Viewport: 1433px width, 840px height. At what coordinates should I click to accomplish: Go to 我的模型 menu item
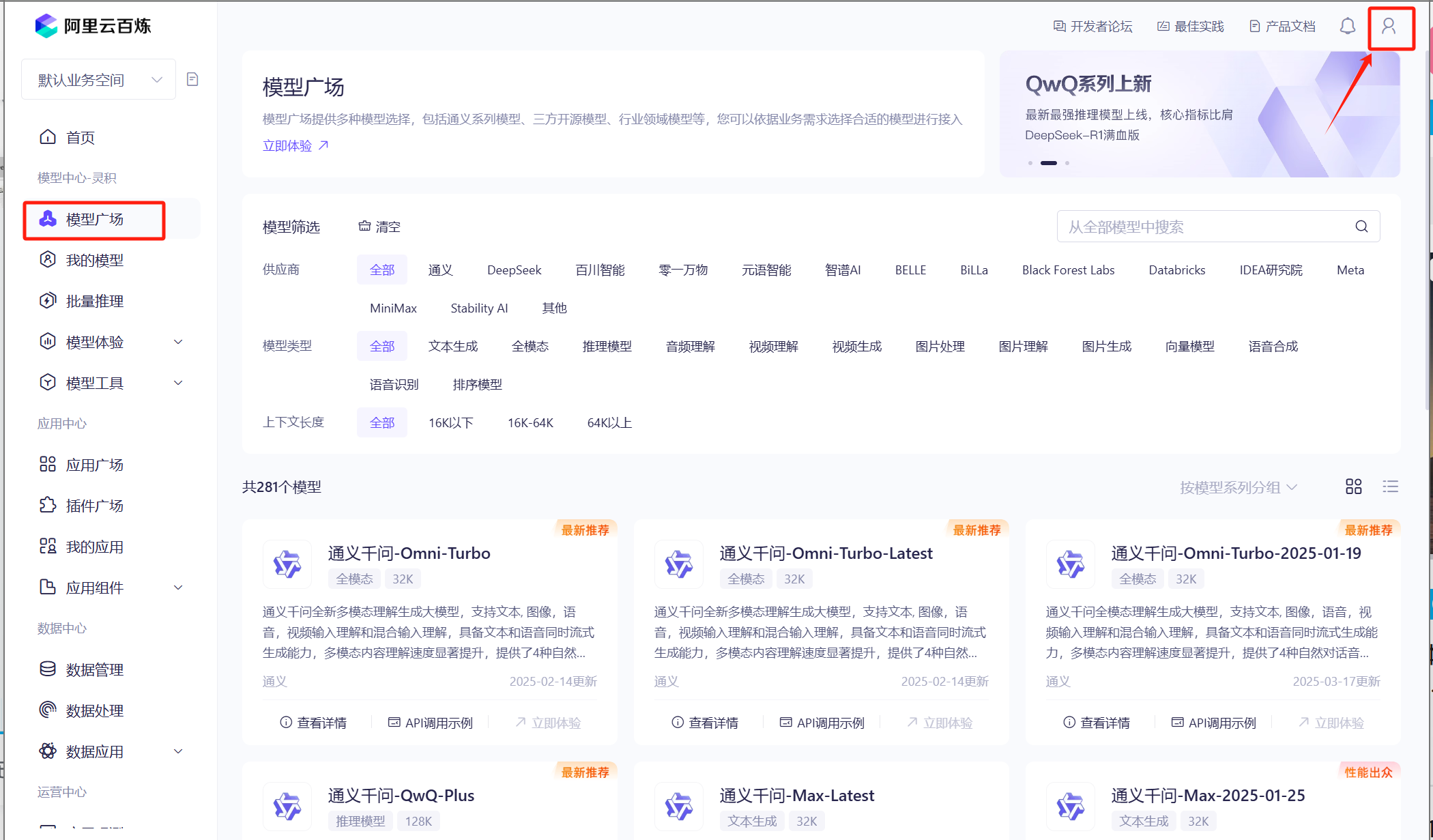(94, 260)
